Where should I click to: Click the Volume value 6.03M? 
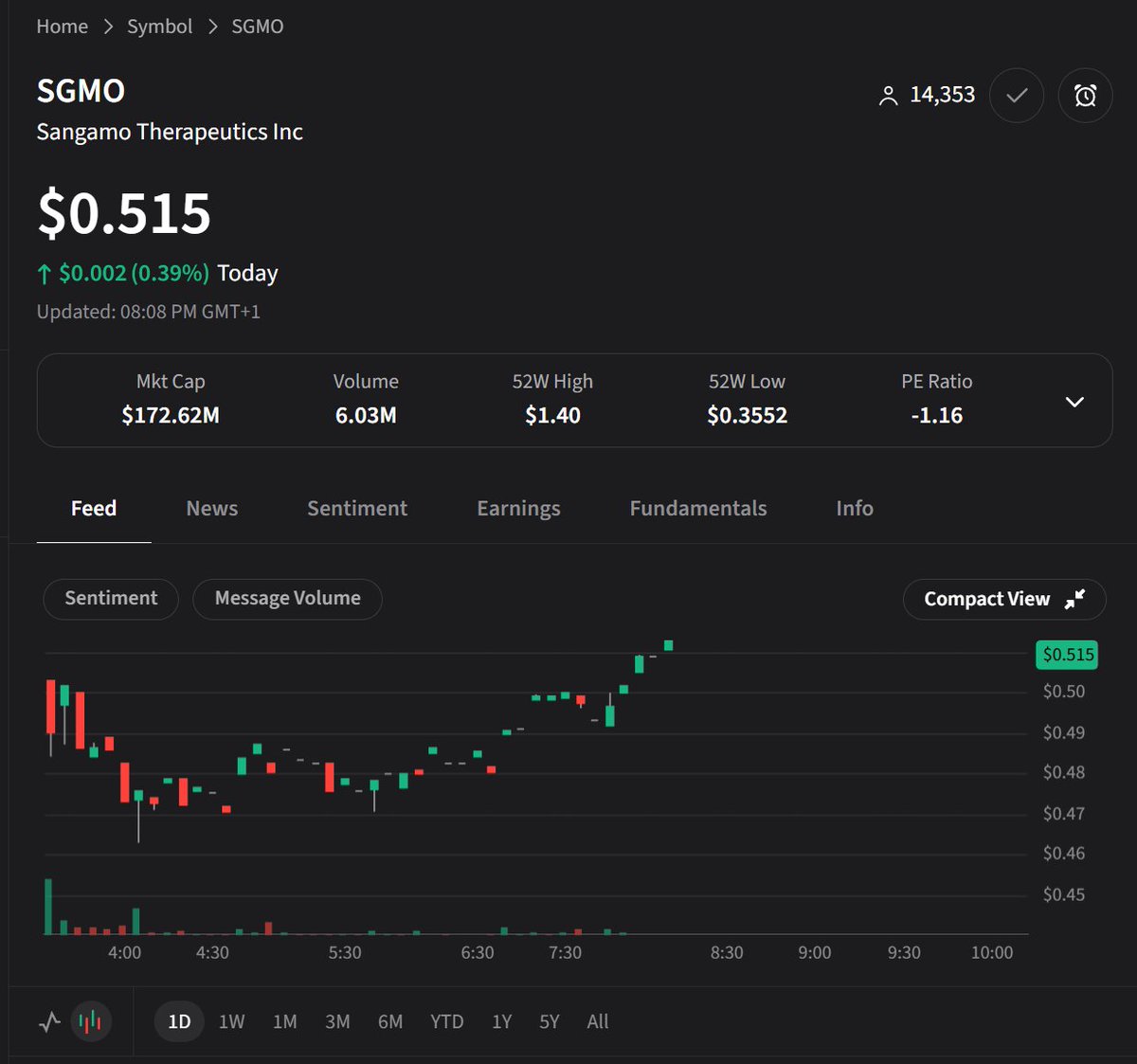[x=366, y=415]
